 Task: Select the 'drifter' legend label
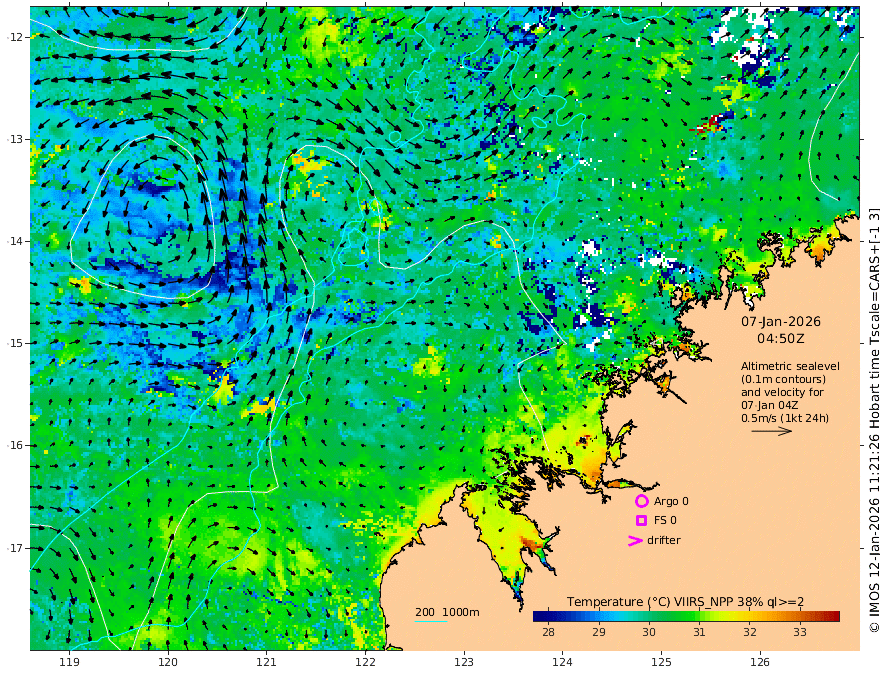point(663,540)
